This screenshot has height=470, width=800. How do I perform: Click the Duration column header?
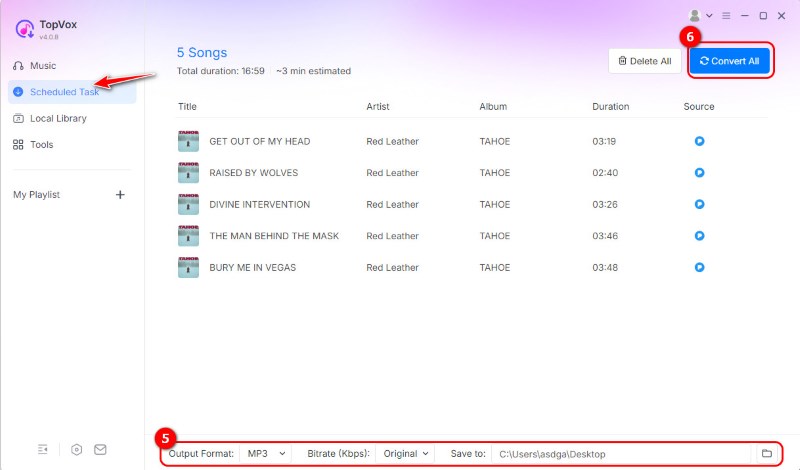611,107
